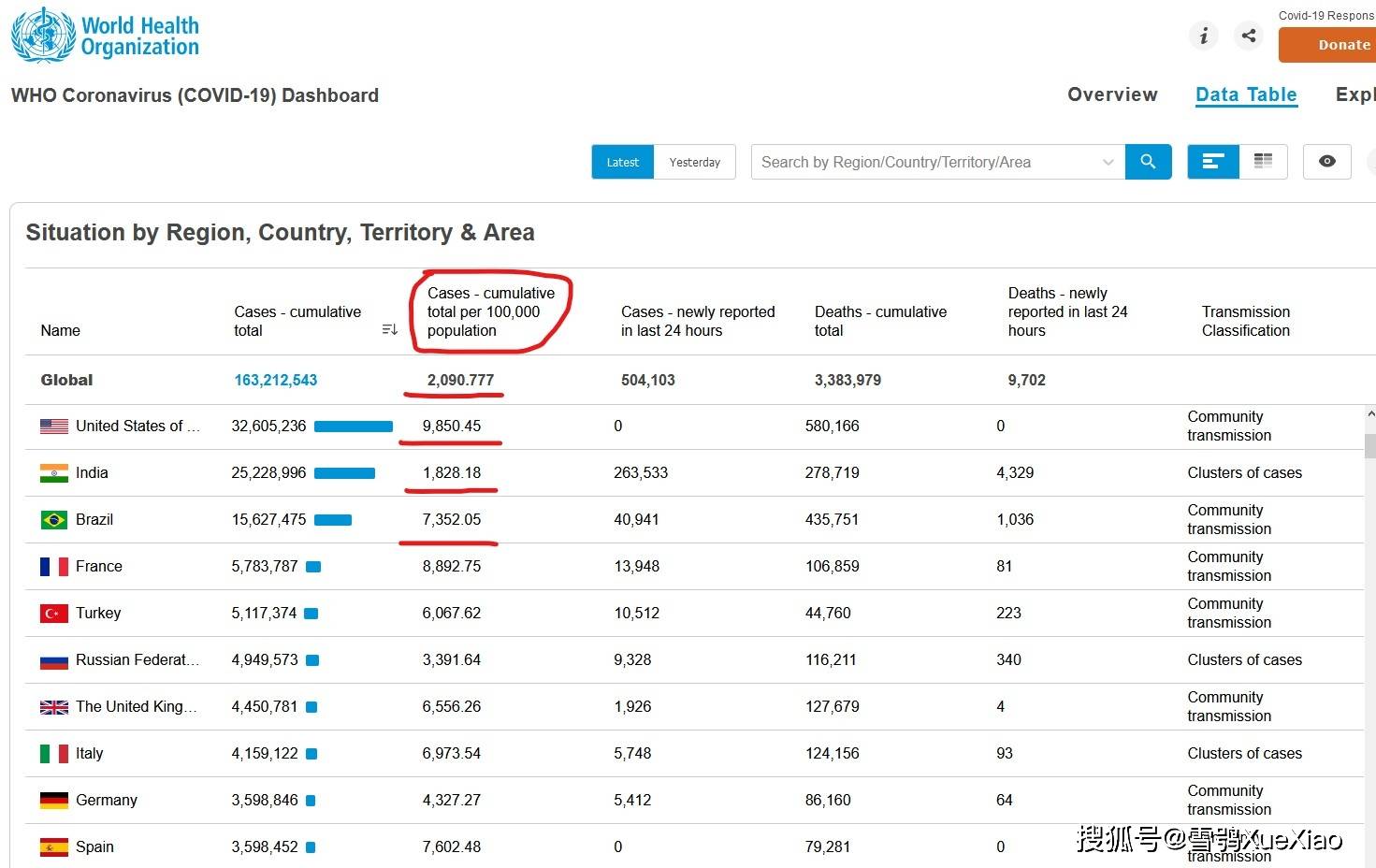The width and height of the screenshot is (1376, 868).
Task: Open the info icon button
Action: pos(1204,36)
